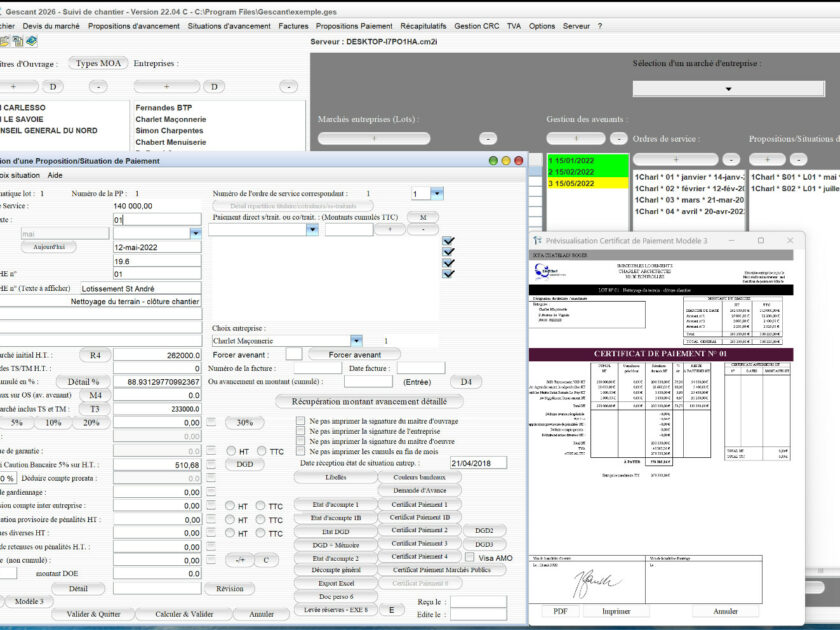Open the Récapitulatifs menu
840x630 pixels.
coord(423,26)
